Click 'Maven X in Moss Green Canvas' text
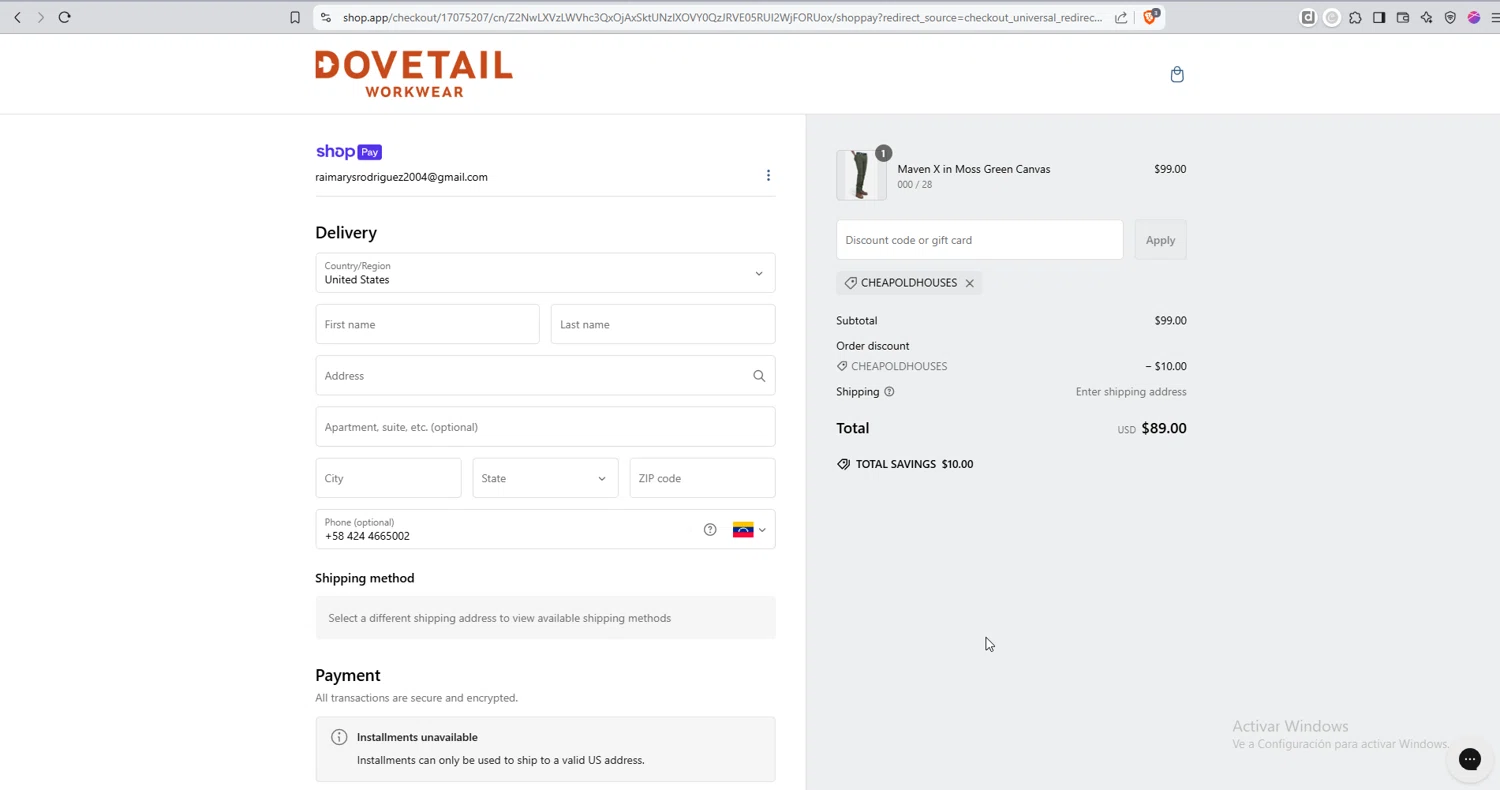The width and height of the screenshot is (1500, 790). tap(973, 169)
